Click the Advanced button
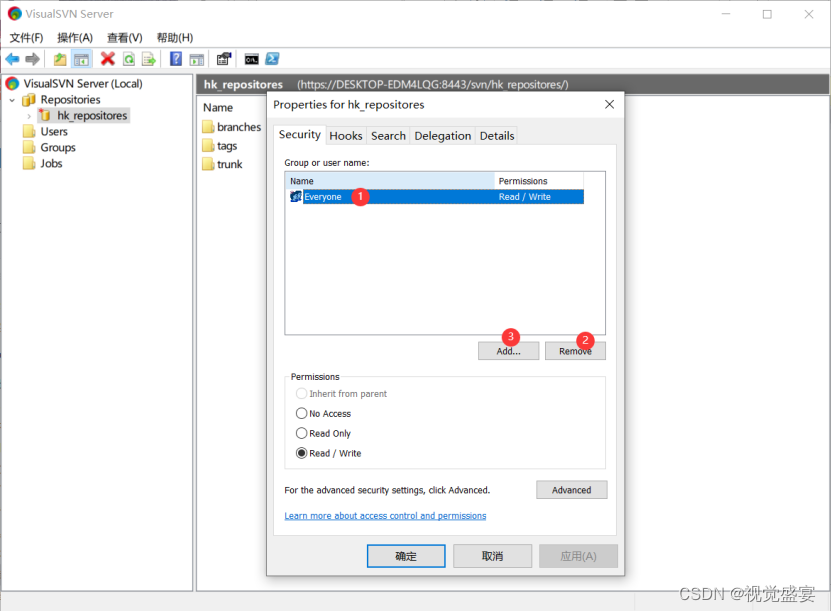Viewport: 831px width, 612px height. pos(571,490)
